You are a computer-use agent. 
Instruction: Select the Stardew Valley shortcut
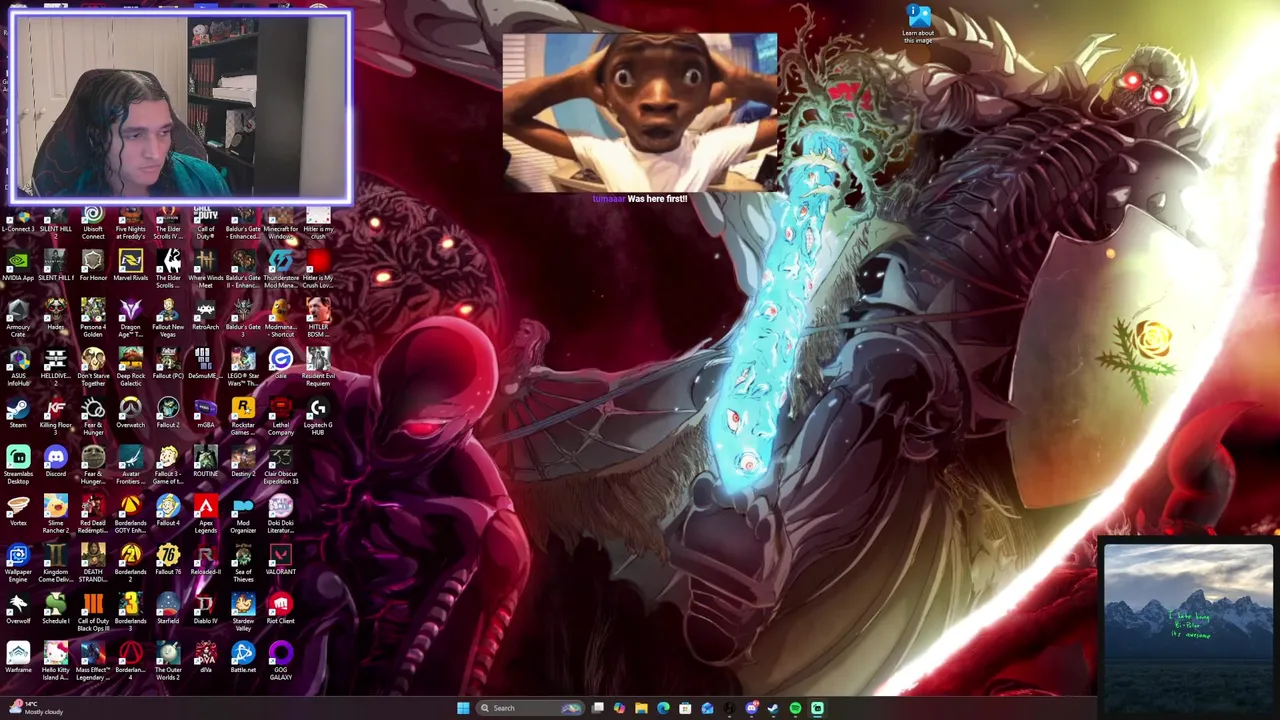coord(243,614)
